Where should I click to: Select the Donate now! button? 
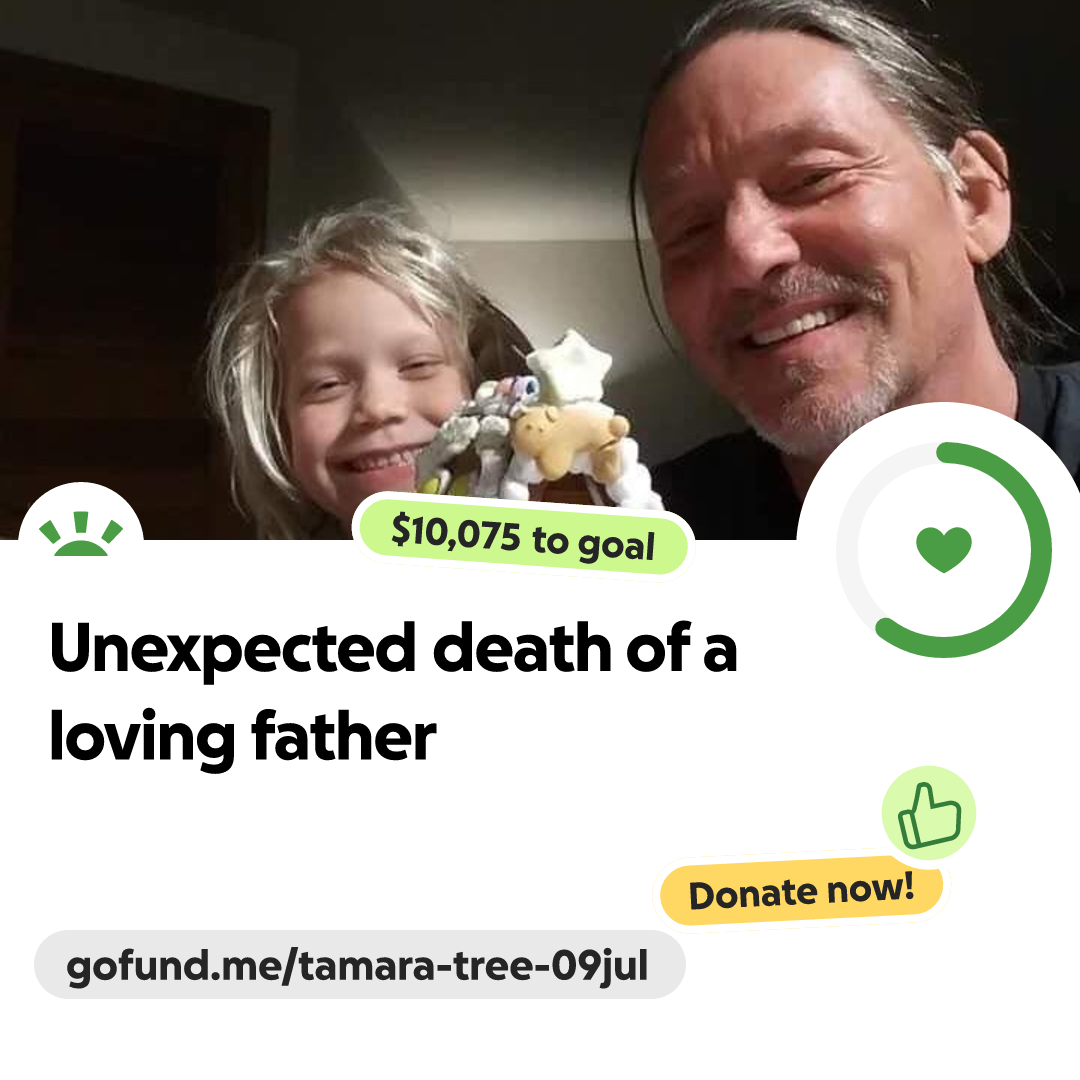point(801,891)
